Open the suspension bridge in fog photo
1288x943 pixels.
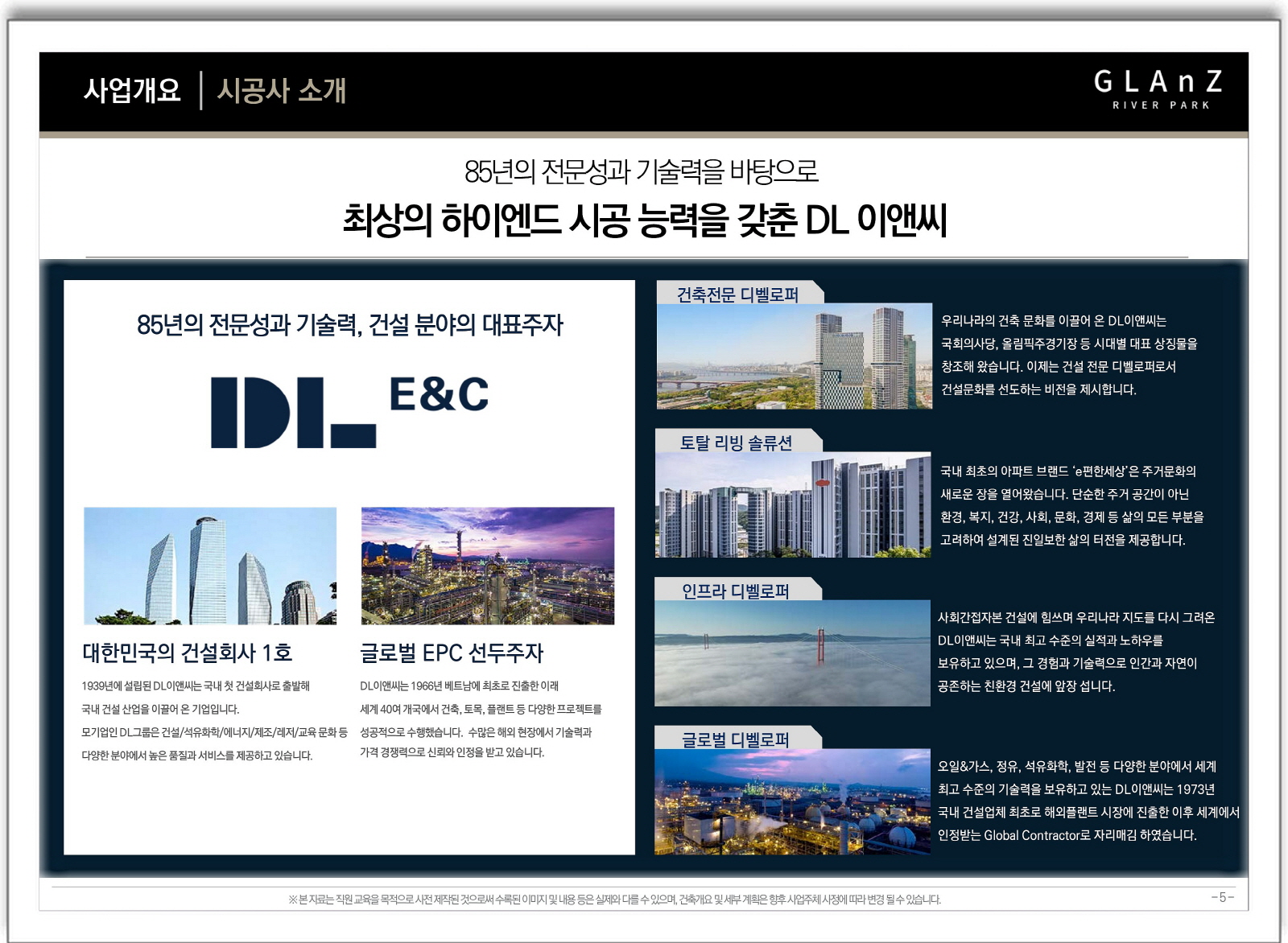[x=792, y=653]
